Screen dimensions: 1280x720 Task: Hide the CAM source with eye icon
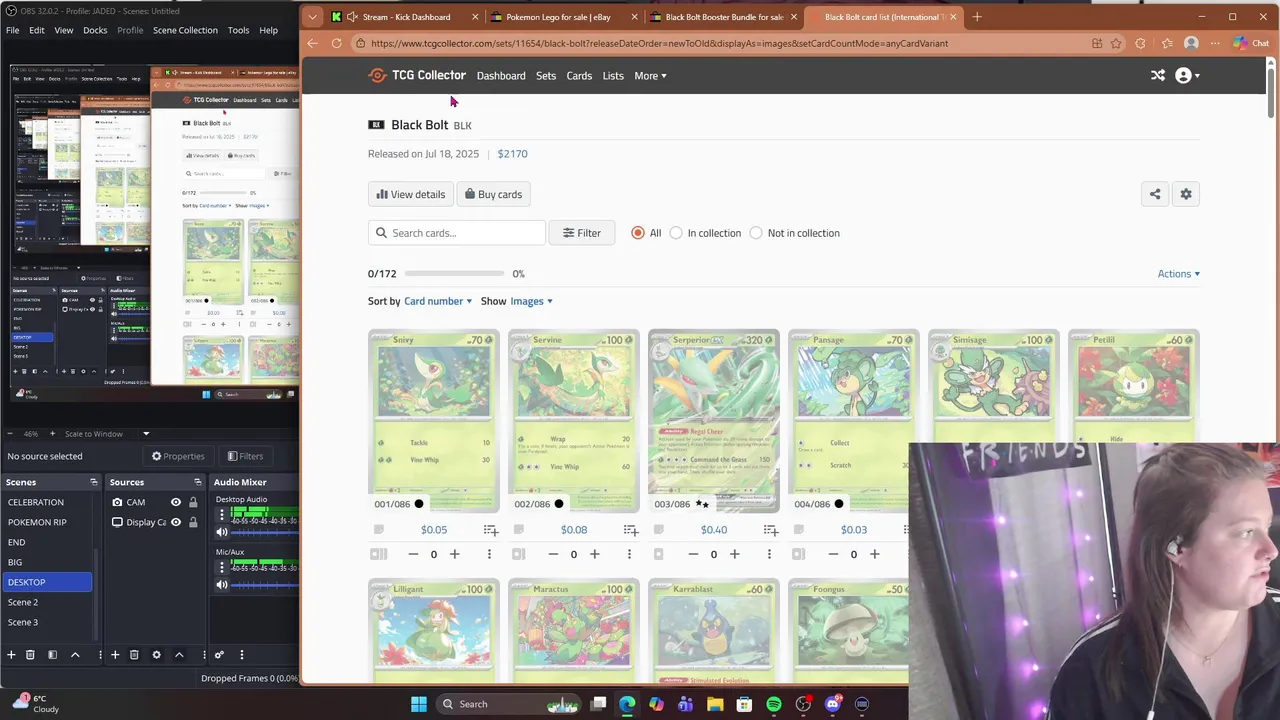[176, 502]
